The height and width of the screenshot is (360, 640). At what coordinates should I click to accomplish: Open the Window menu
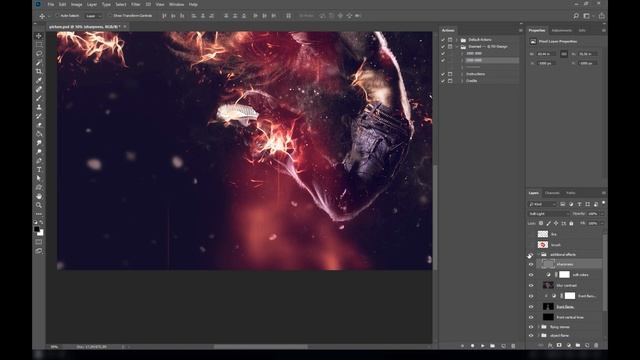pyautogui.click(x=176, y=4)
